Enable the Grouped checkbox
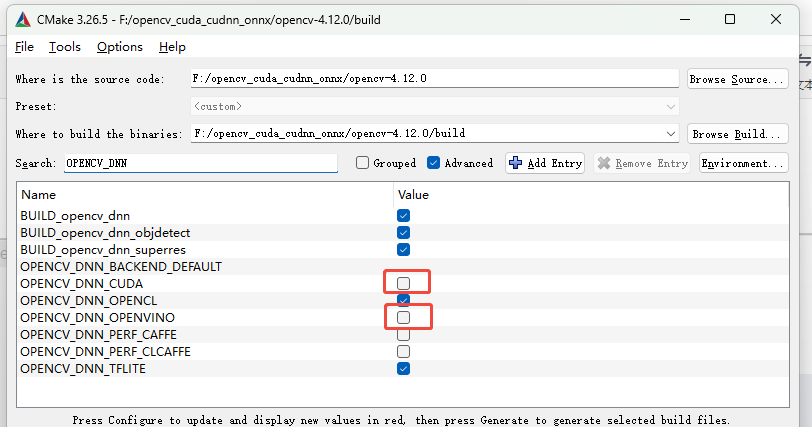The width and height of the screenshot is (812, 427). point(363,163)
